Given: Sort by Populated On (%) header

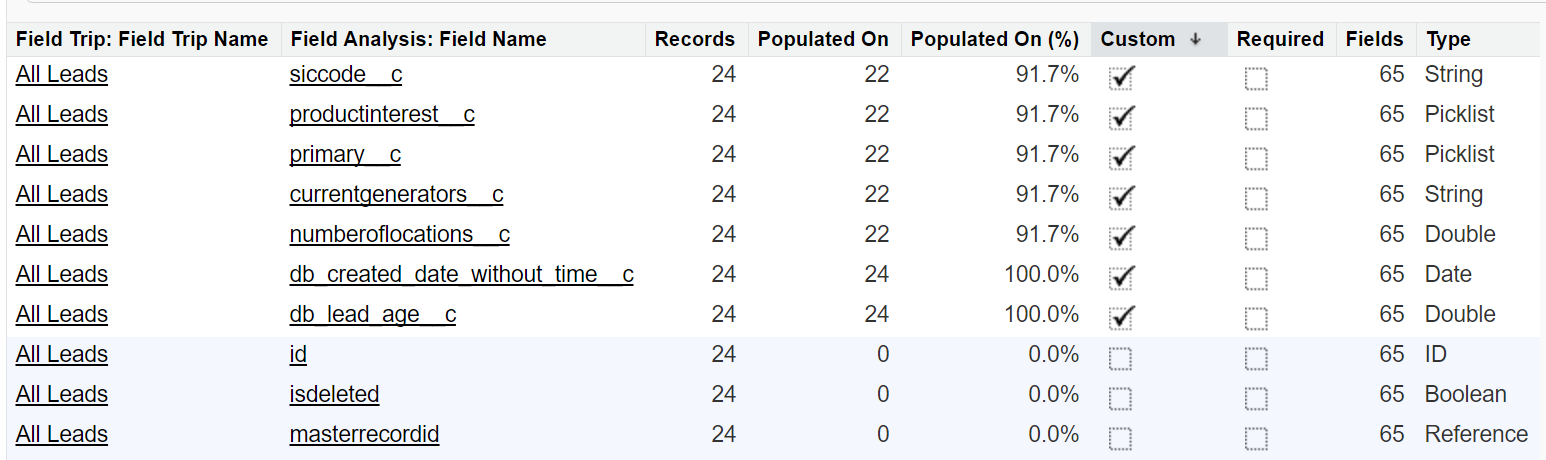Looking at the screenshot, I should pyautogui.click(x=994, y=40).
